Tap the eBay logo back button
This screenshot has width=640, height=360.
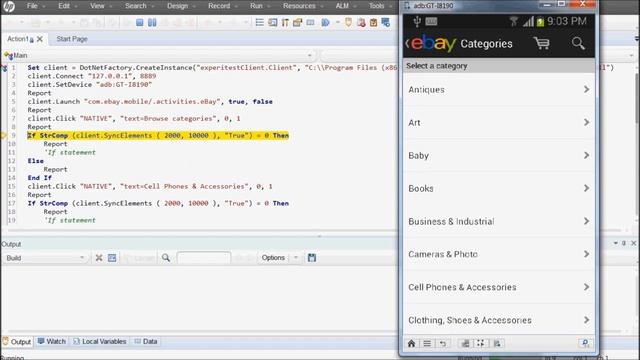[431, 43]
